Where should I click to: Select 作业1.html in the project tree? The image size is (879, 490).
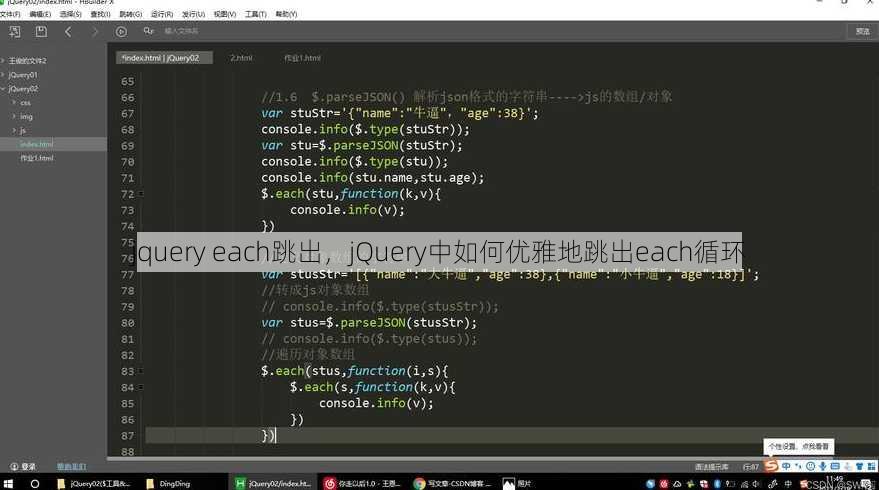click(x=37, y=158)
